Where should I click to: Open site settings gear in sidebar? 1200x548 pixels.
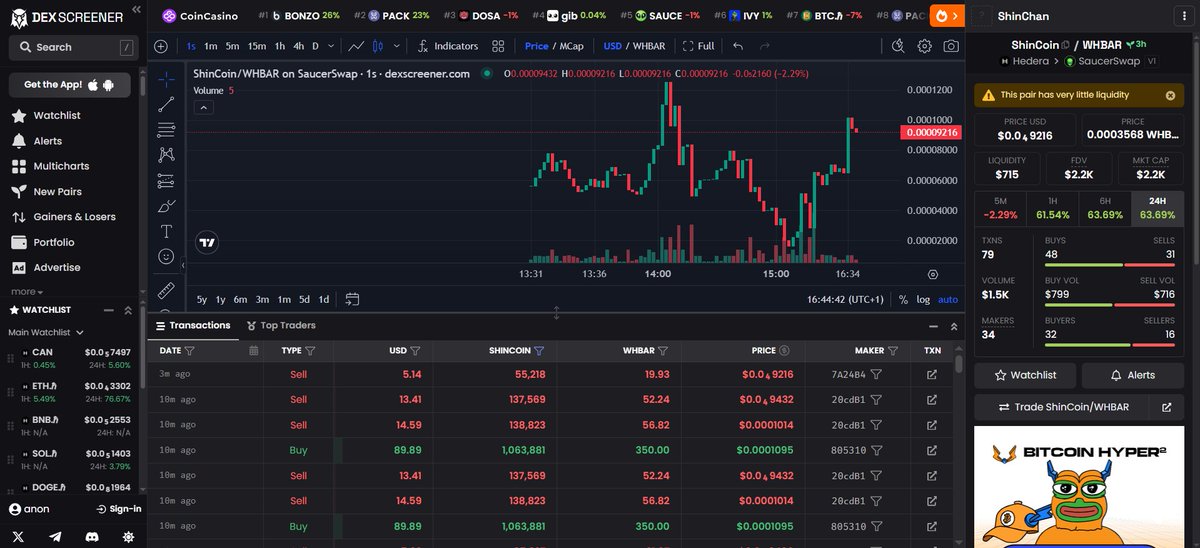pyautogui.click(x=128, y=536)
